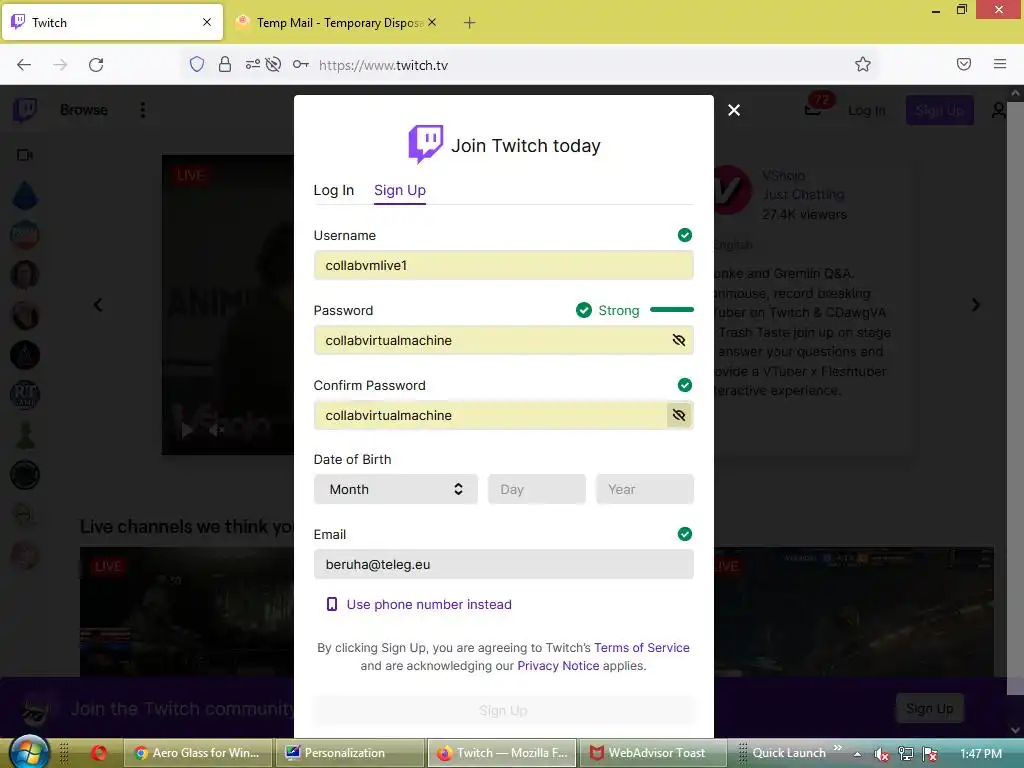Toggle password visibility in Password field

pyautogui.click(x=679, y=340)
